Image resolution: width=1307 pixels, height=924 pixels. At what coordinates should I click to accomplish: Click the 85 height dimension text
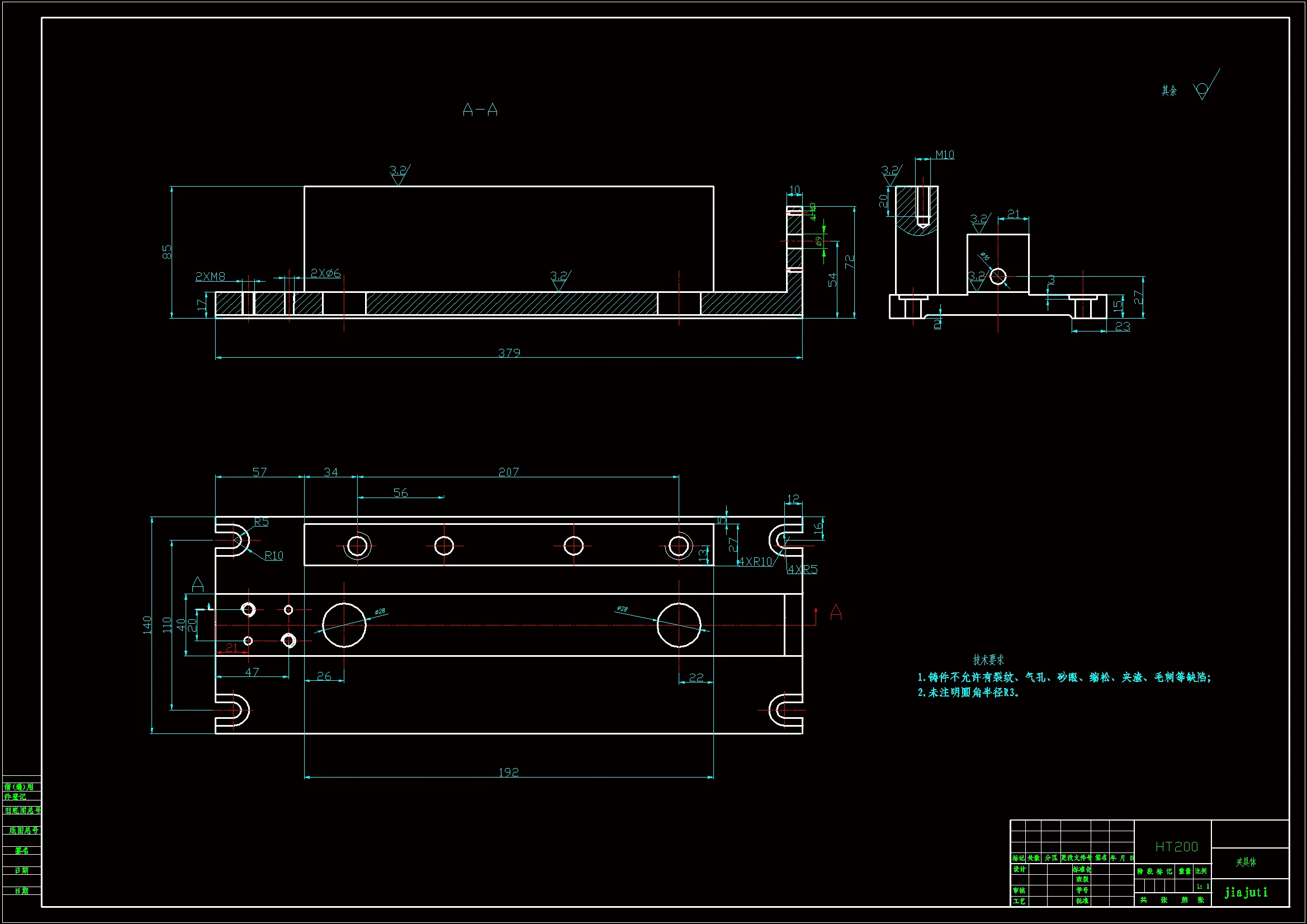tap(167, 252)
